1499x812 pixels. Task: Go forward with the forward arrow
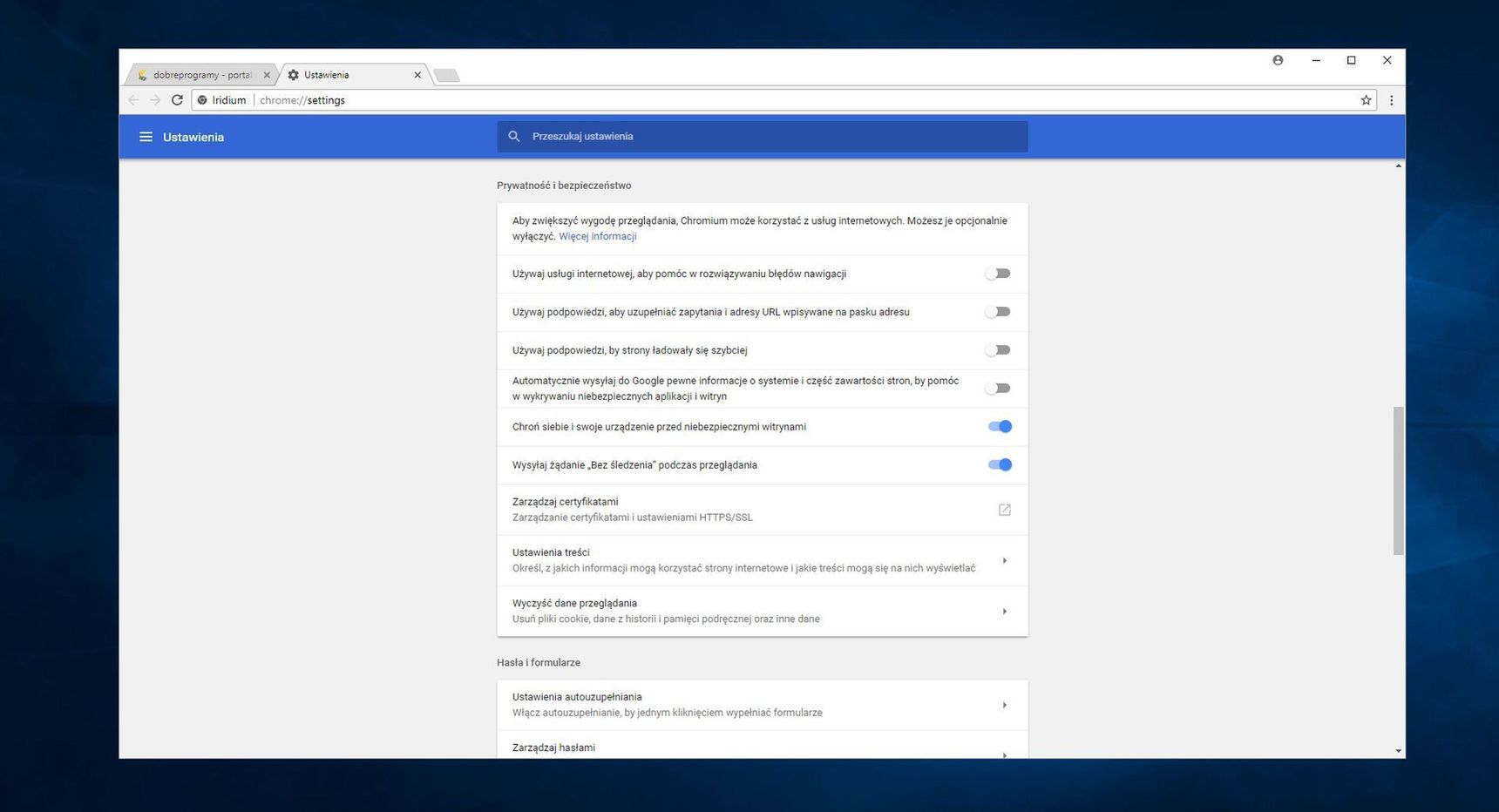[x=155, y=100]
